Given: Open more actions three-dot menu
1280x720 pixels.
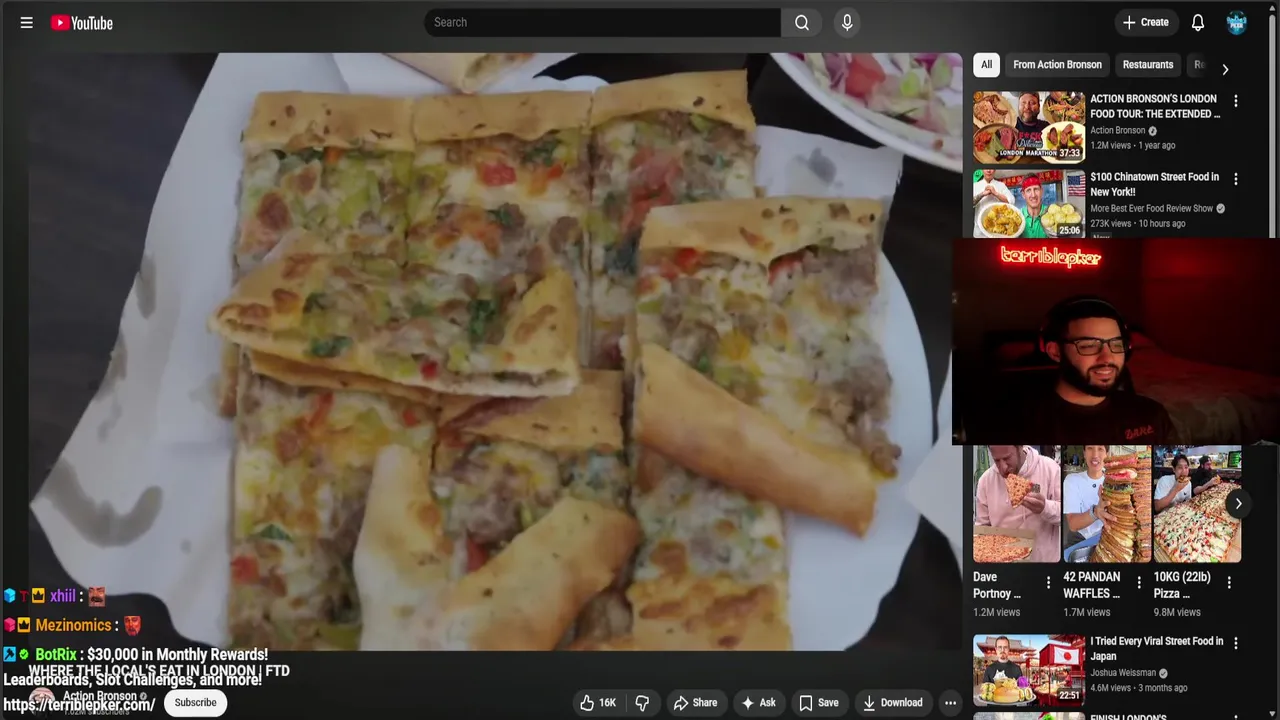Looking at the screenshot, I should point(950,703).
